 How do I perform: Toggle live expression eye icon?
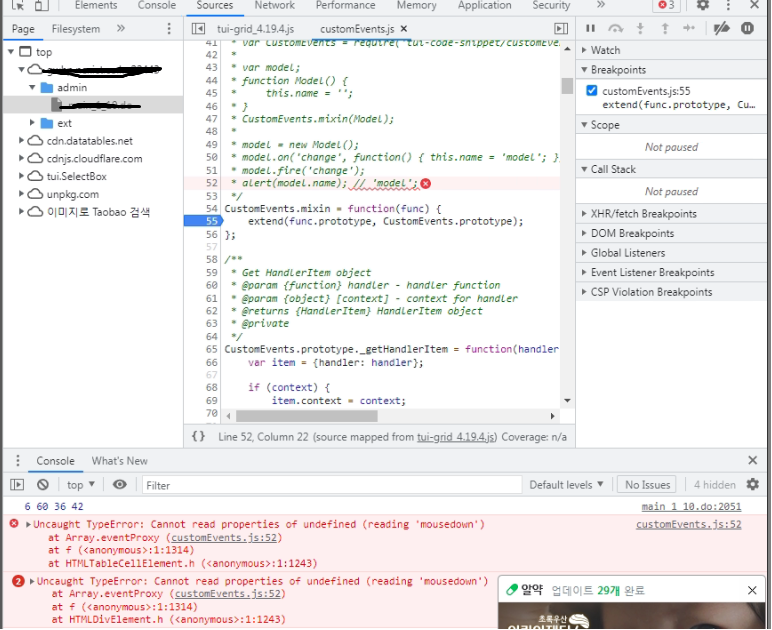tap(120, 485)
